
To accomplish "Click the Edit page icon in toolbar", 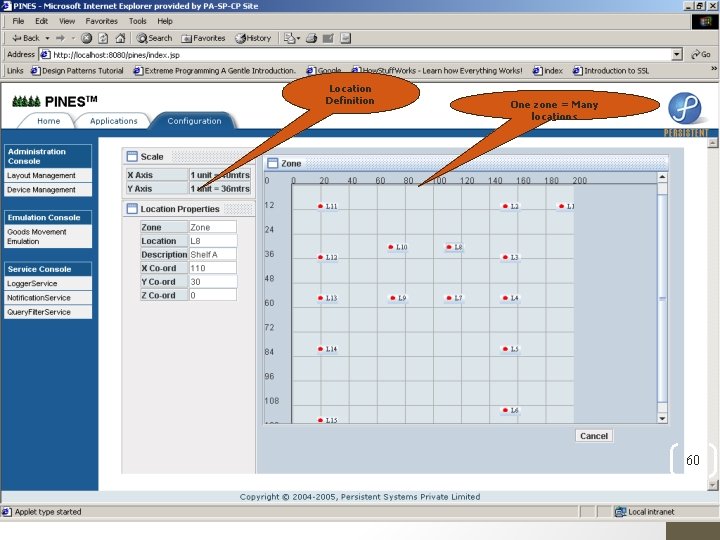I will point(328,38).
